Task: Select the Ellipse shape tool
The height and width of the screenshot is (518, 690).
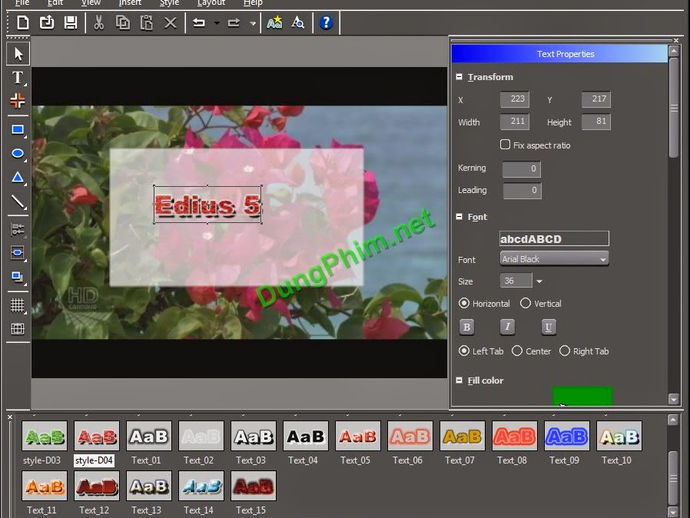Action: click(18, 154)
